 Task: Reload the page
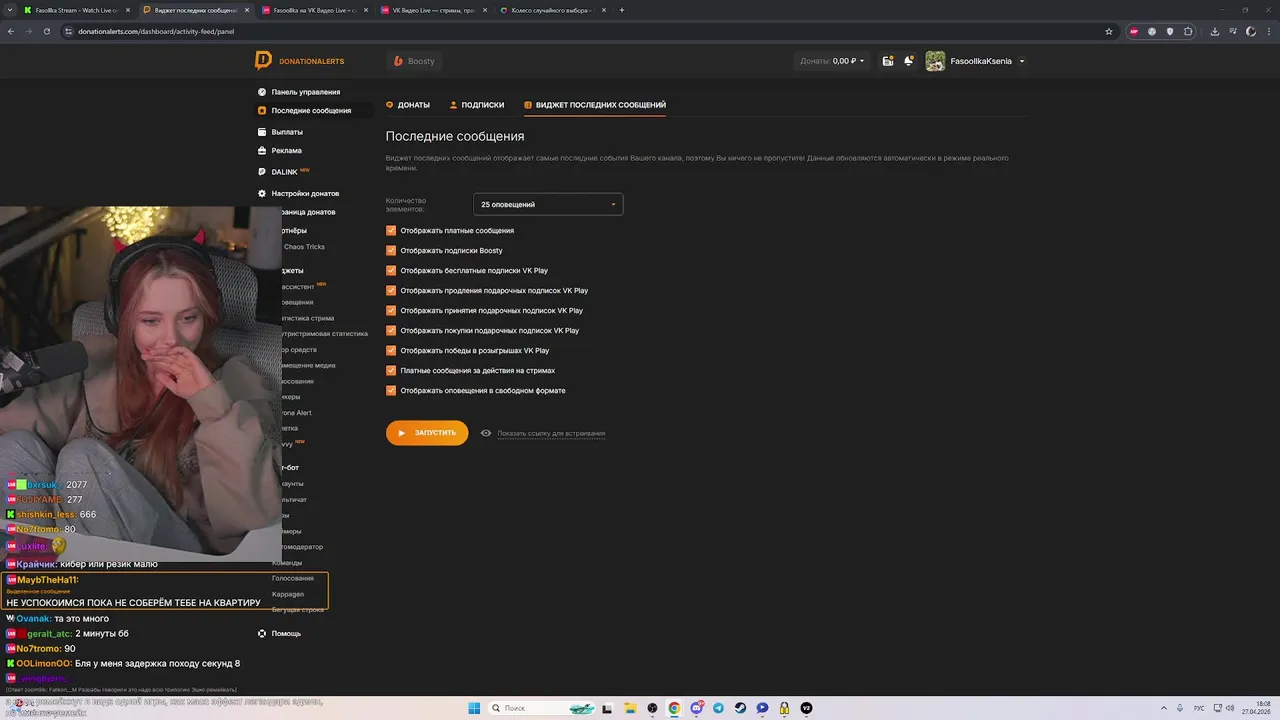(x=47, y=31)
